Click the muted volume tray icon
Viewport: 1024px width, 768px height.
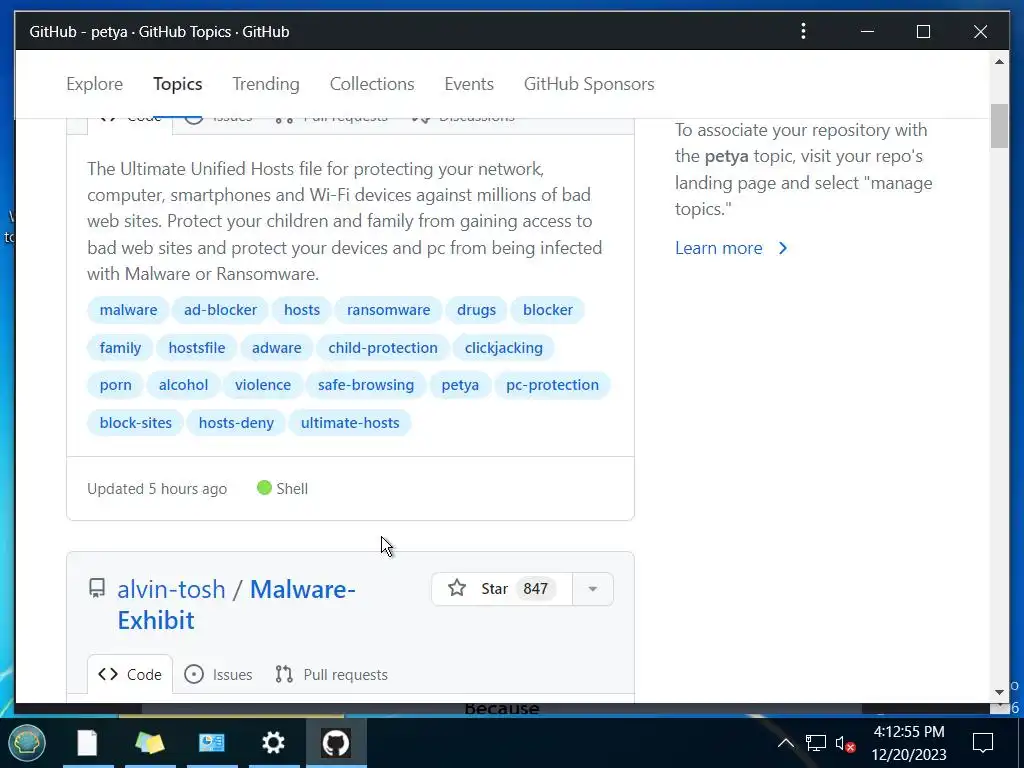click(846, 744)
